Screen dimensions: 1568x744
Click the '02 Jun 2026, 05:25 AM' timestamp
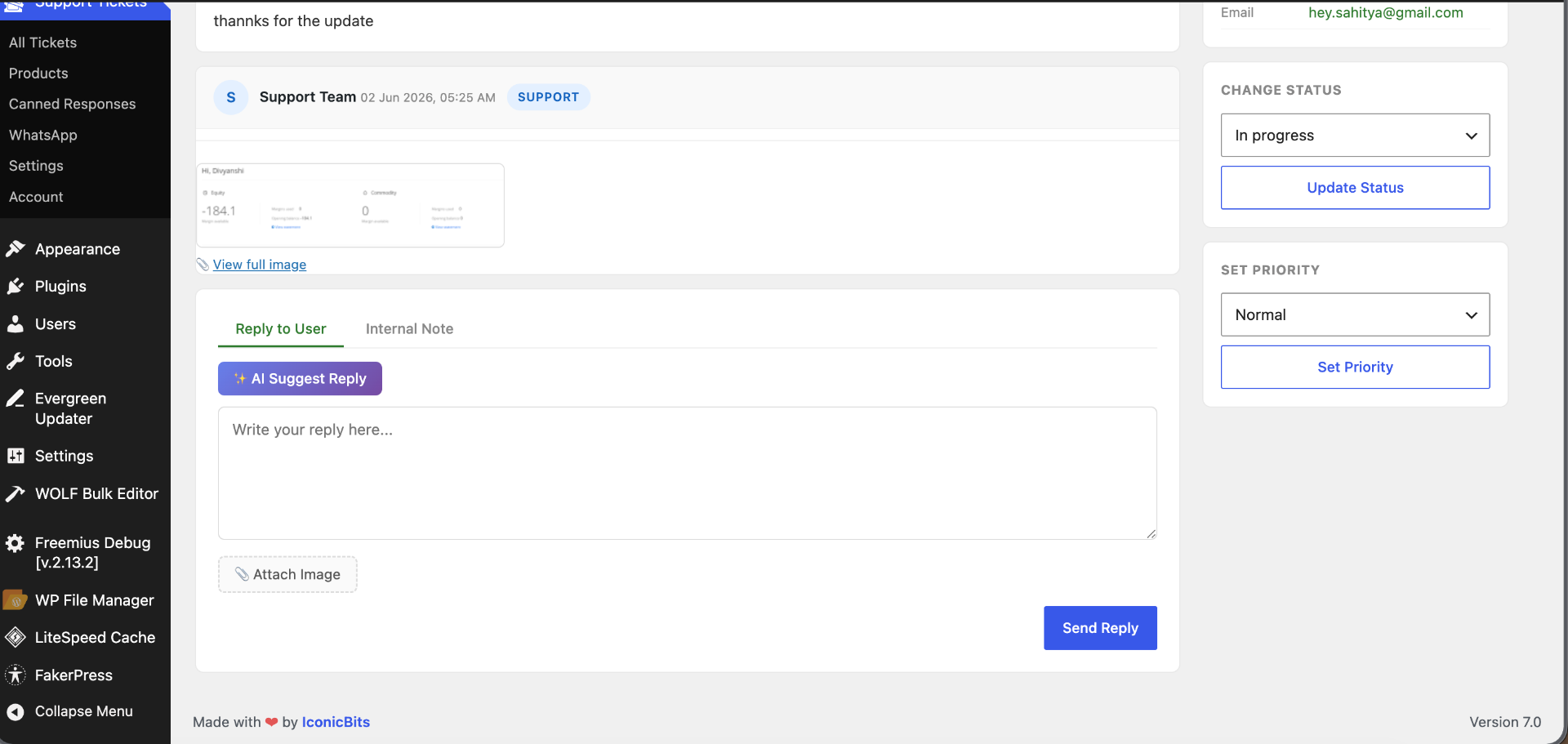pos(428,98)
